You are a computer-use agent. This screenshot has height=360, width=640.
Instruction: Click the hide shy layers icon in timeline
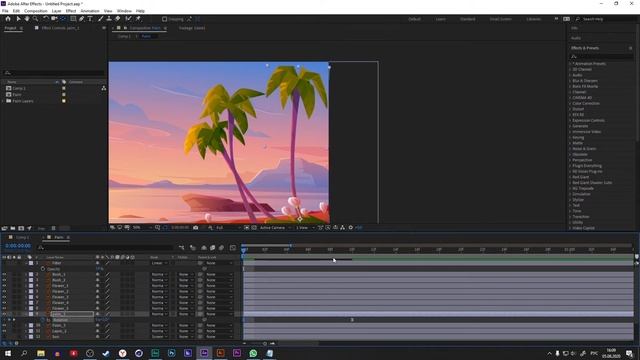pyautogui.click(x=203, y=247)
